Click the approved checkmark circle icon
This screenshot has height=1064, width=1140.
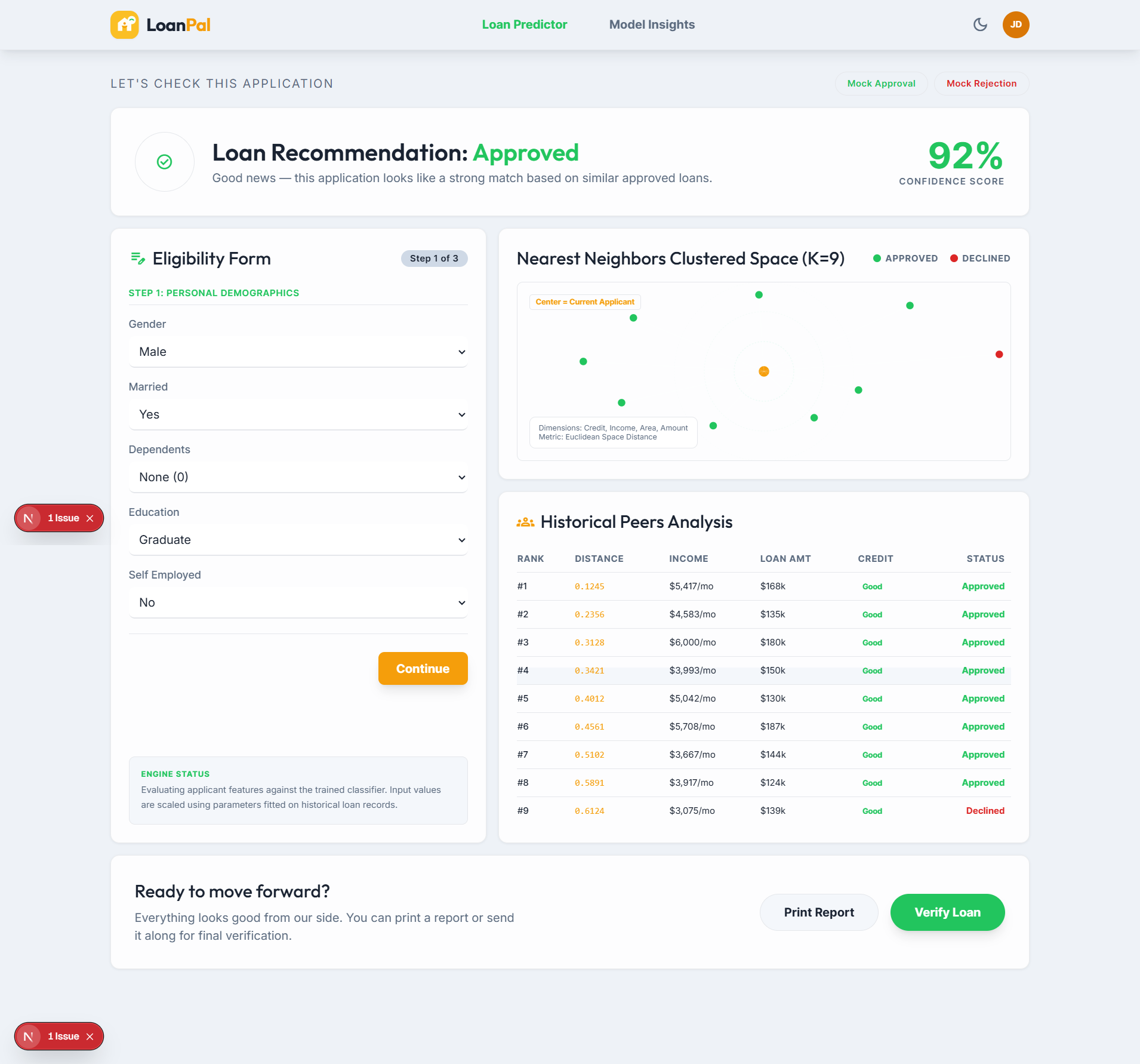point(165,162)
